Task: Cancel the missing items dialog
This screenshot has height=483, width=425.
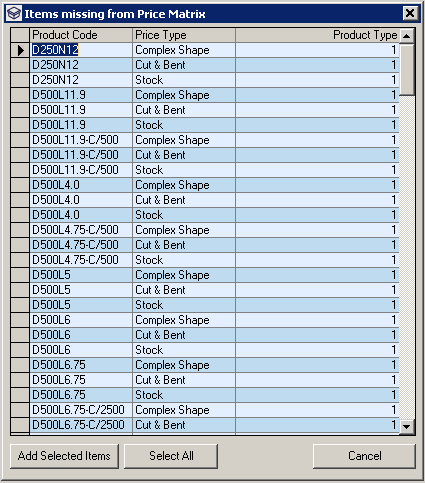Action: [364, 456]
